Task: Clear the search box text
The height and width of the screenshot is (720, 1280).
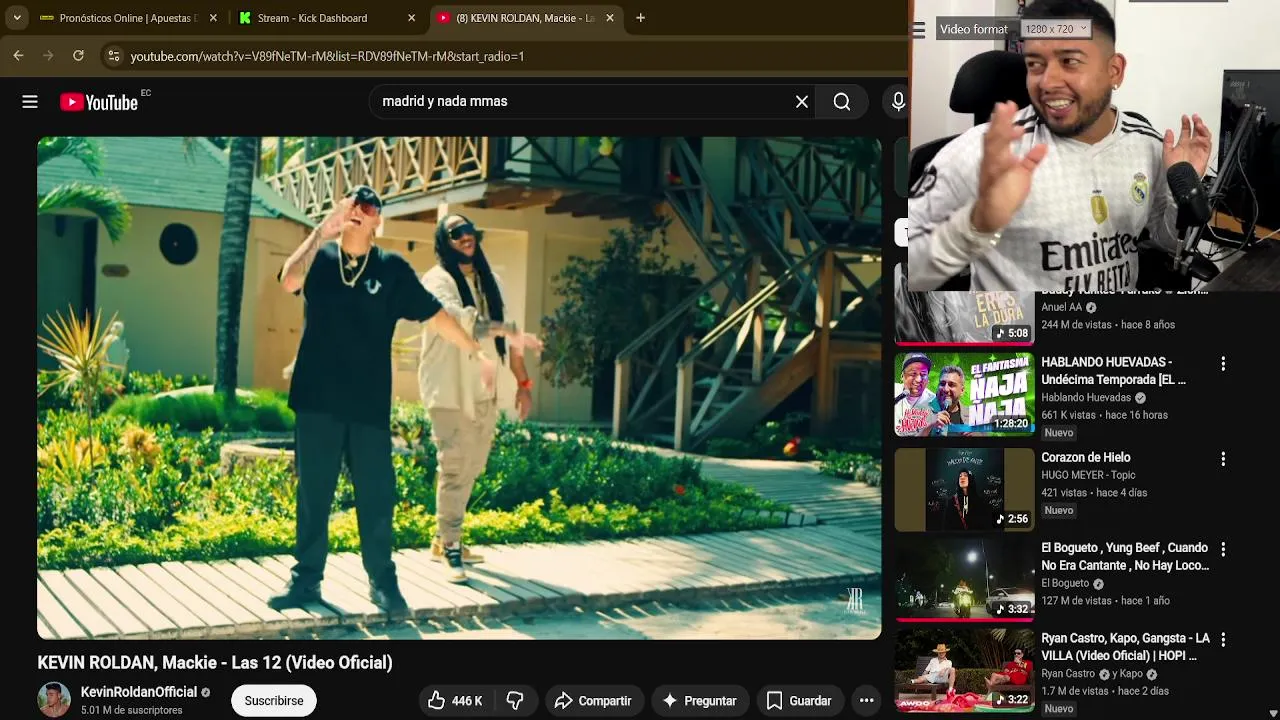Action: pos(802,101)
